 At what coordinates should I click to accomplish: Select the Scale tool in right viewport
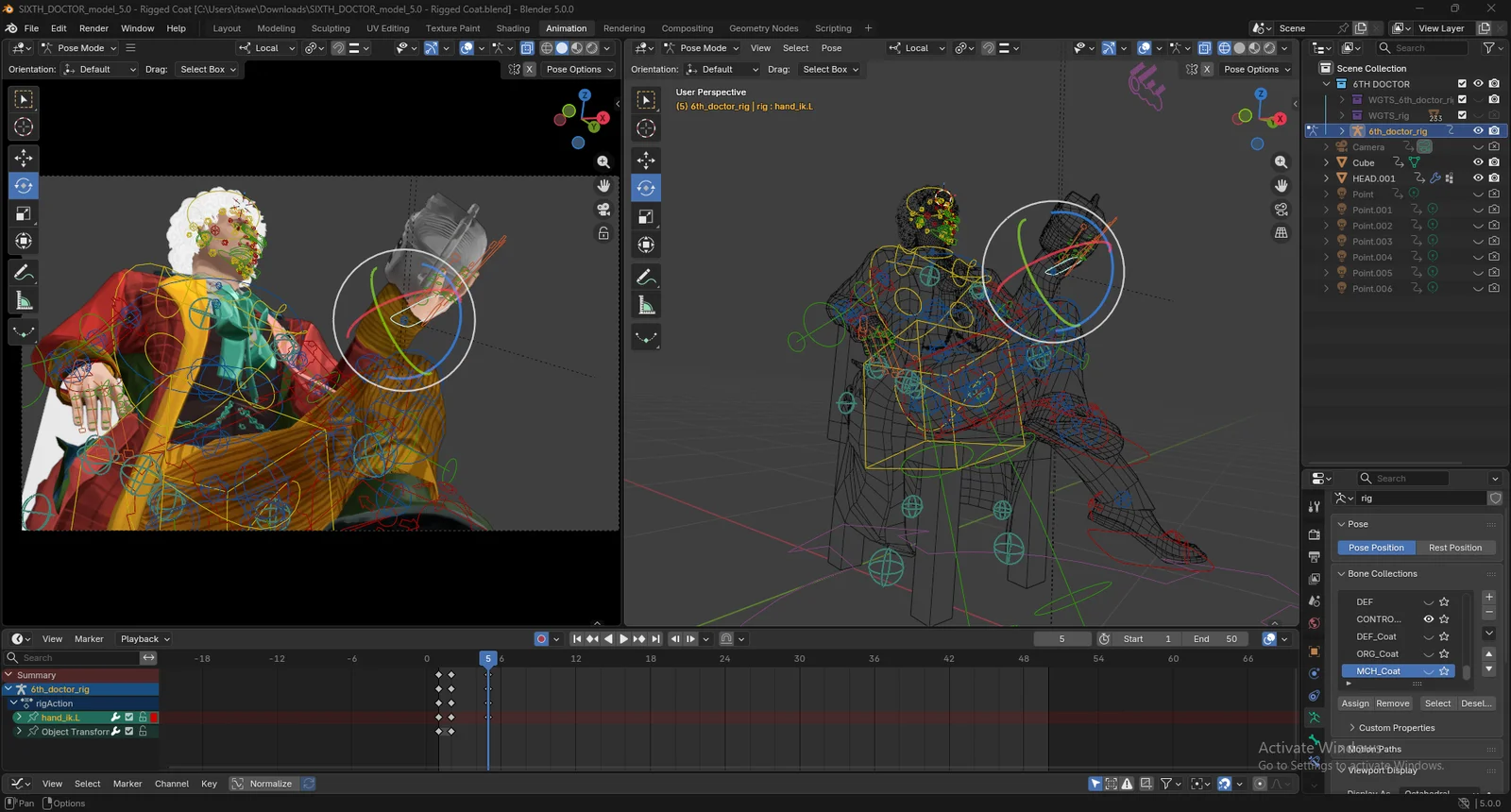click(x=646, y=216)
